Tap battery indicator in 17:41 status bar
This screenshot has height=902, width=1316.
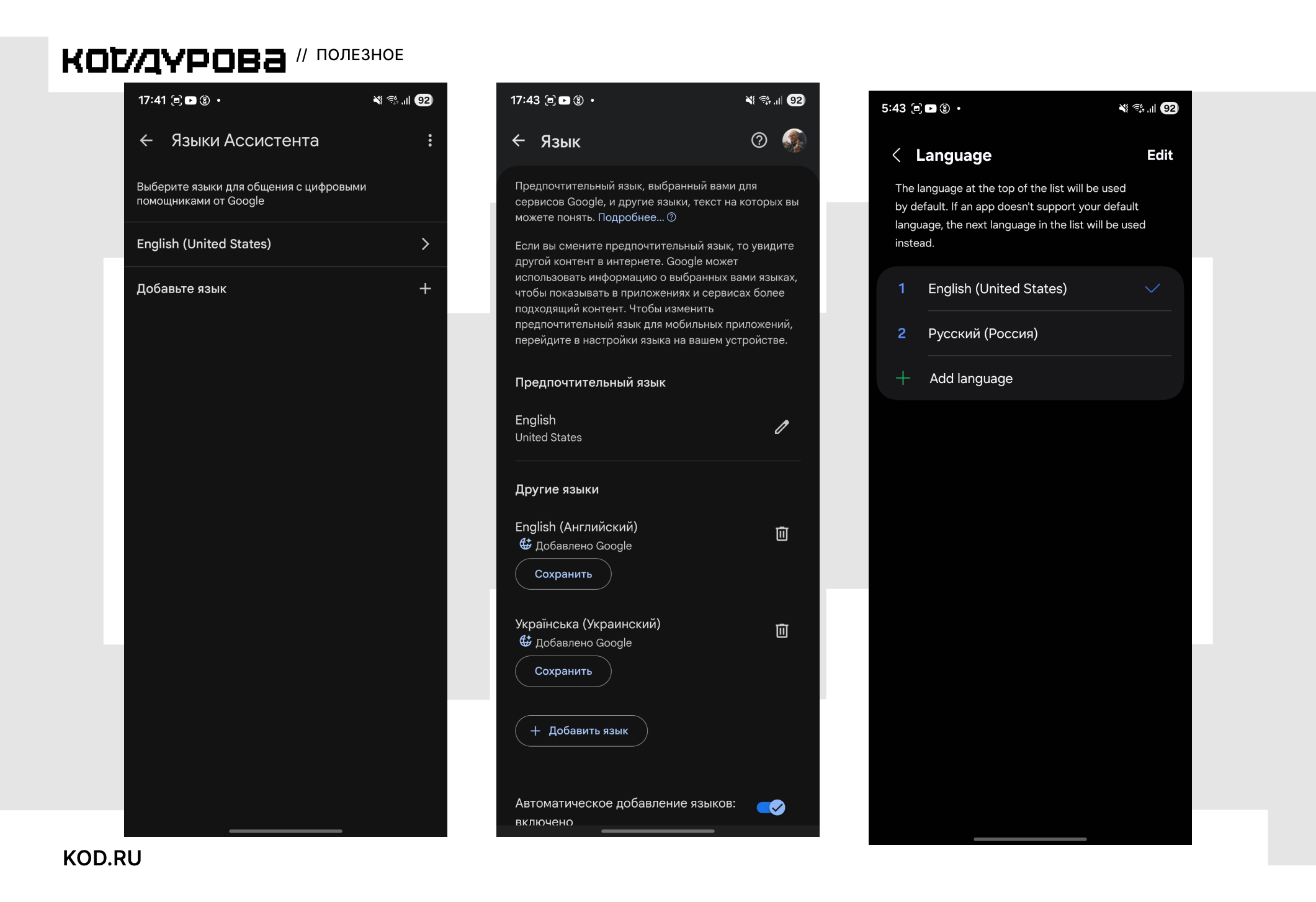click(x=424, y=100)
